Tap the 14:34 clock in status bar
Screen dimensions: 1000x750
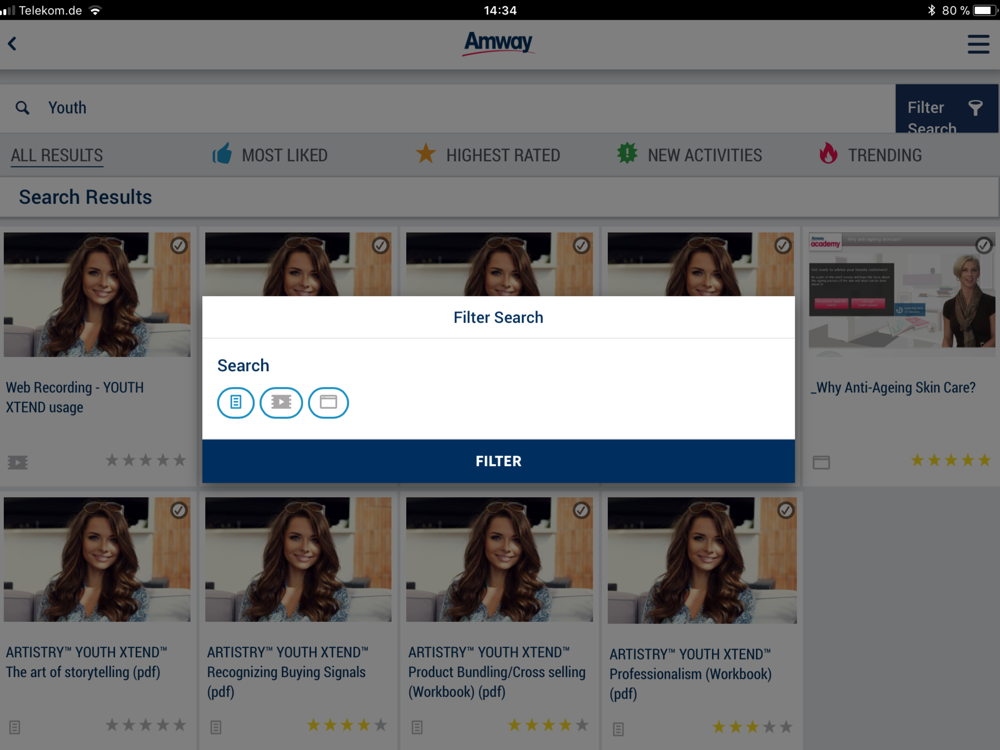point(500,10)
